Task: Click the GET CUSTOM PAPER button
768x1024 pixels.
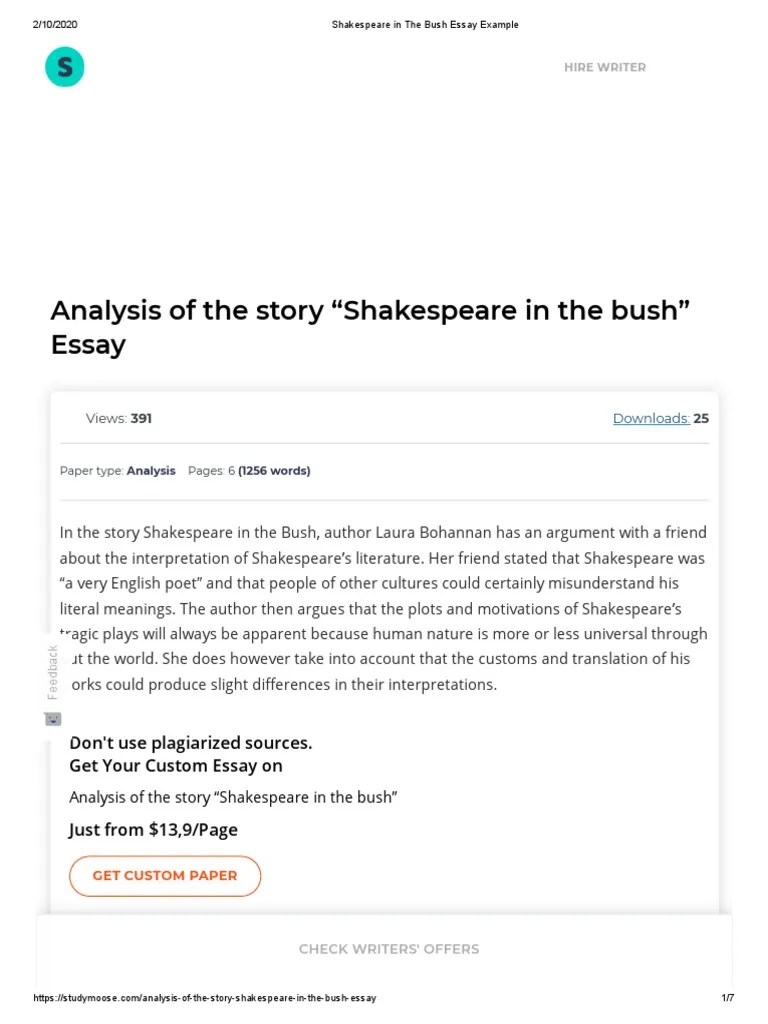Action: pos(164,875)
